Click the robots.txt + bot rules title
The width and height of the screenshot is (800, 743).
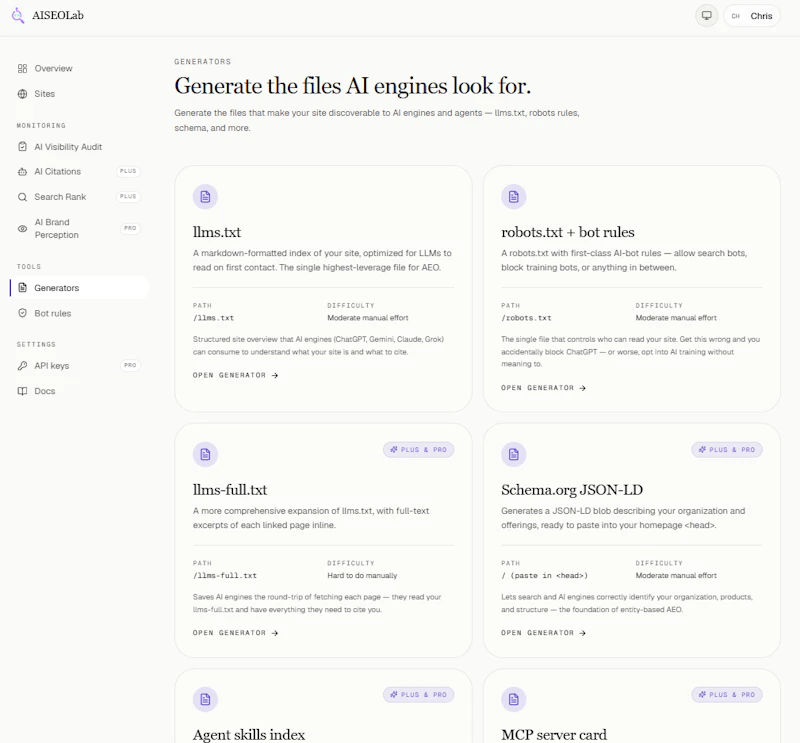coord(568,232)
